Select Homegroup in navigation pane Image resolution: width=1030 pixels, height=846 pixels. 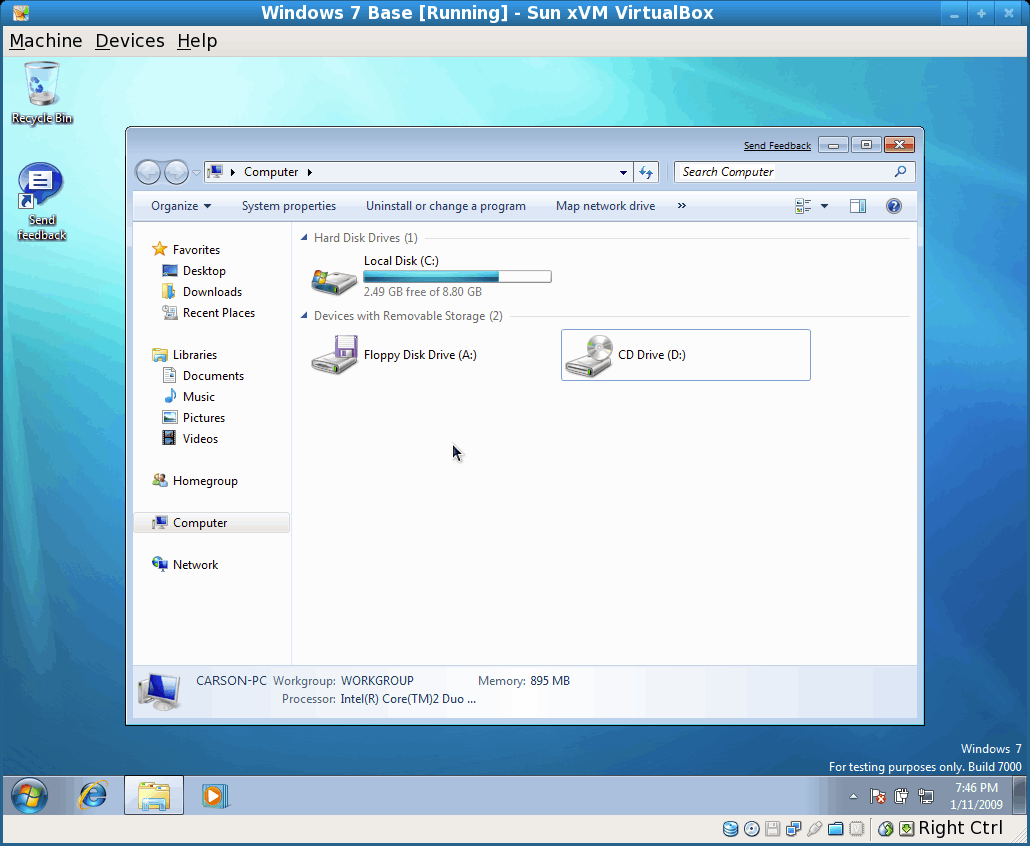205,481
